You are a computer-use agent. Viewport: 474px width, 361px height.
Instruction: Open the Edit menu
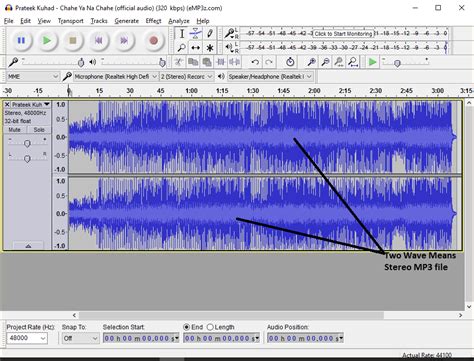pyautogui.click(x=25, y=21)
